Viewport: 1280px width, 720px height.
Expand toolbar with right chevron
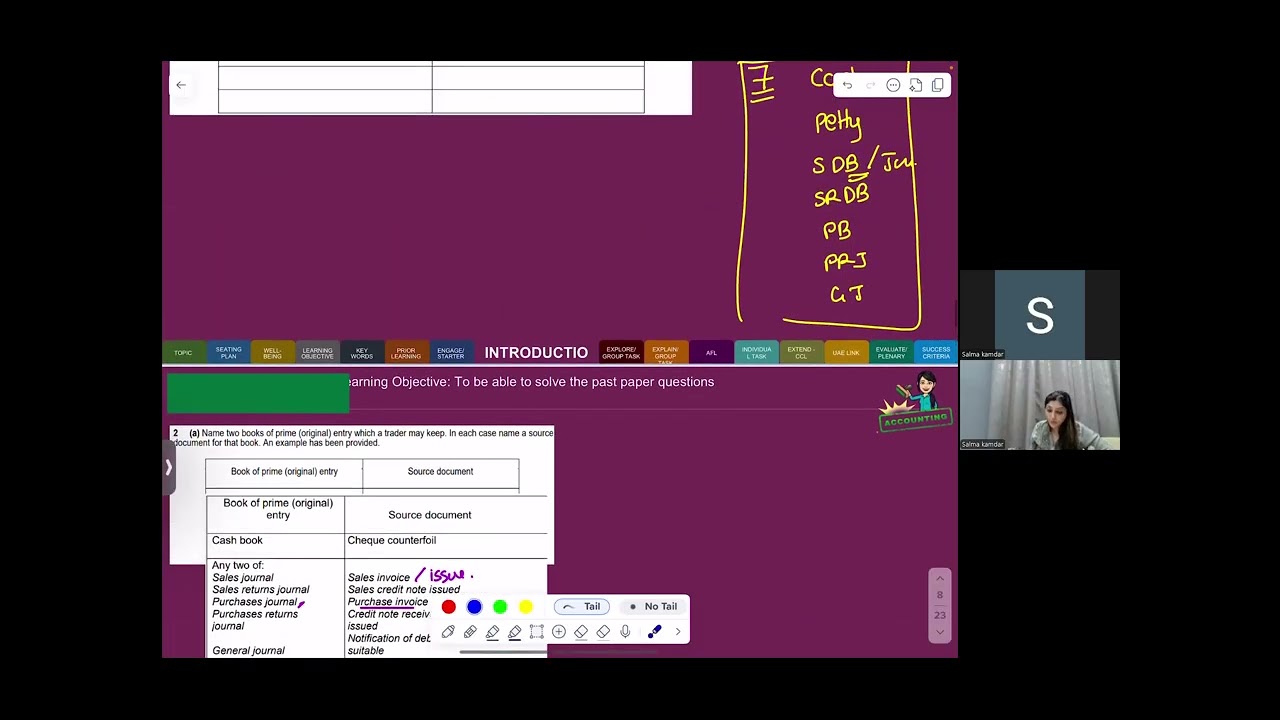[x=678, y=632]
